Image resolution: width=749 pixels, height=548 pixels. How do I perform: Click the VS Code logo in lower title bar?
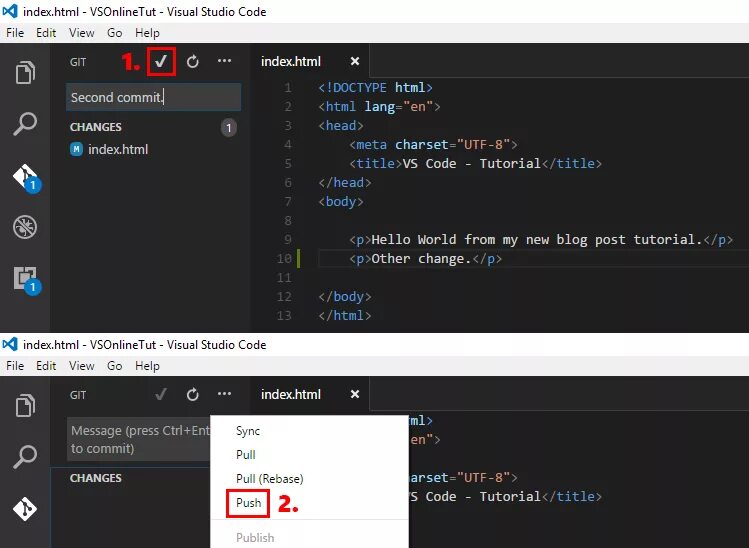click(x=10, y=344)
